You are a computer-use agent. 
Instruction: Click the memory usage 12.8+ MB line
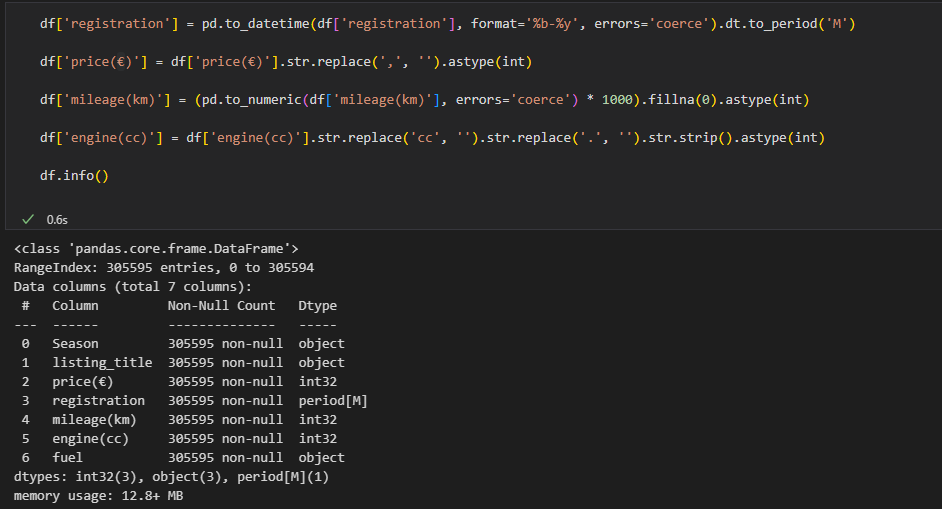[x=99, y=496]
